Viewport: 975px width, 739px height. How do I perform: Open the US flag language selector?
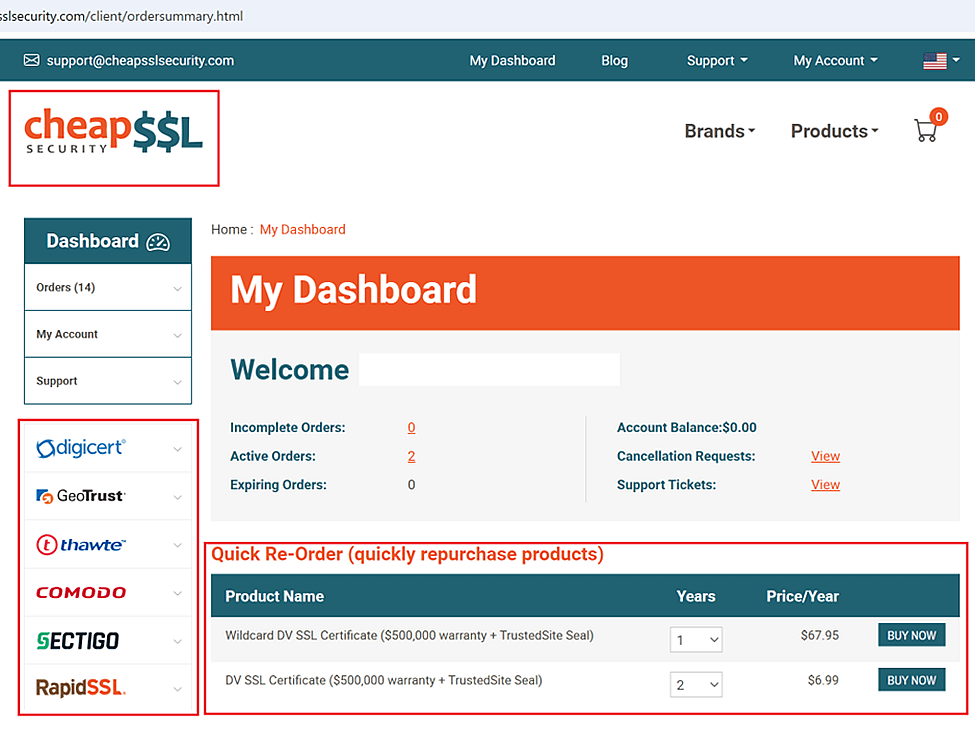click(940, 61)
